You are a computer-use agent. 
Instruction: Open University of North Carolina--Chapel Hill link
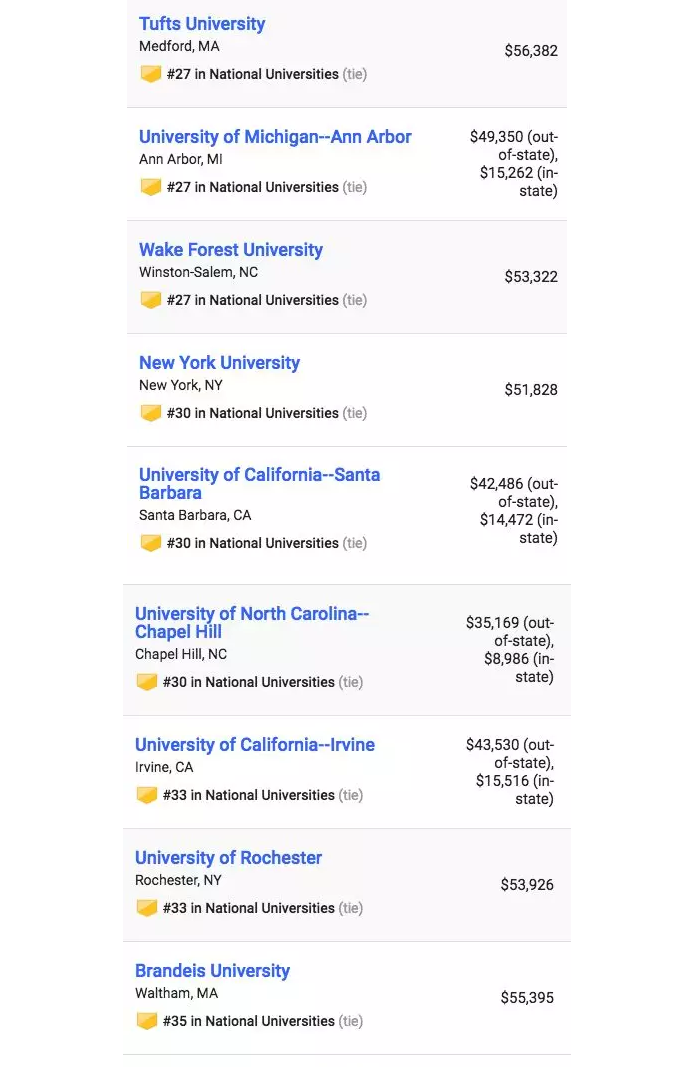coord(252,622)
